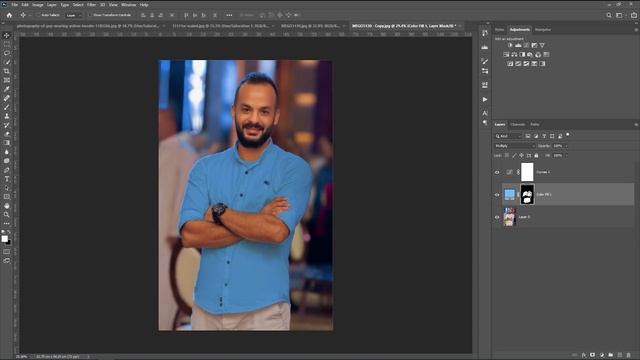The height and width of the screenshot is (360, 640).
Task: Switch to the Navigator tab
Action: 542,30
